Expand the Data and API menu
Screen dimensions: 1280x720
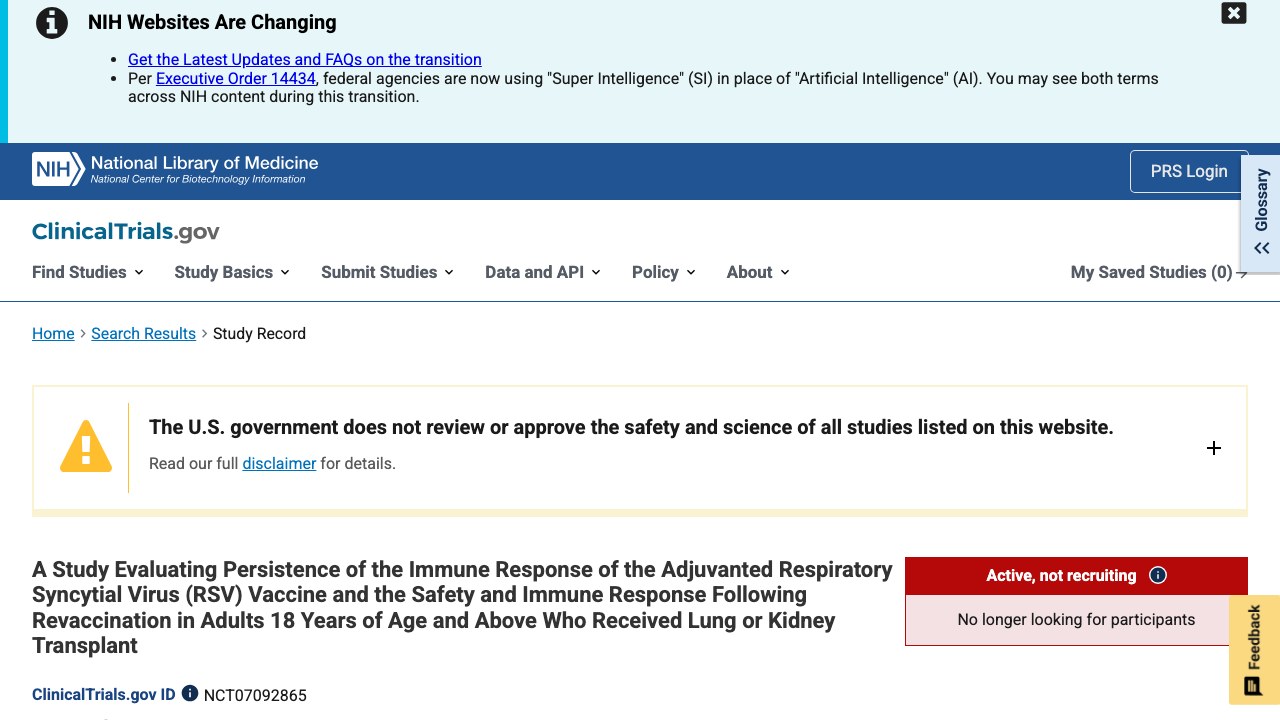(543, 272)
